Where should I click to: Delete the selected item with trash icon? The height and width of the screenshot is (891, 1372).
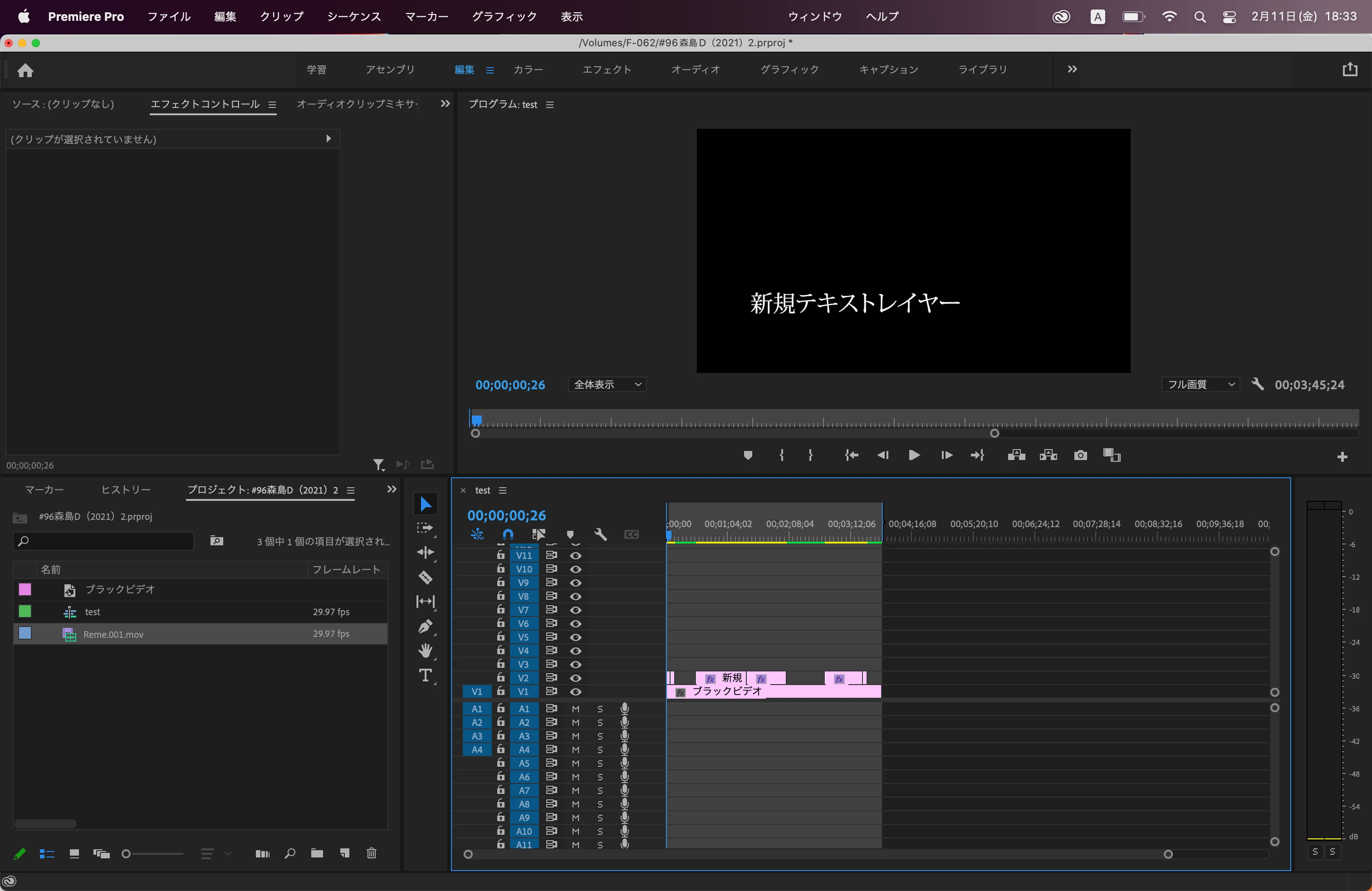pos(371,853)
